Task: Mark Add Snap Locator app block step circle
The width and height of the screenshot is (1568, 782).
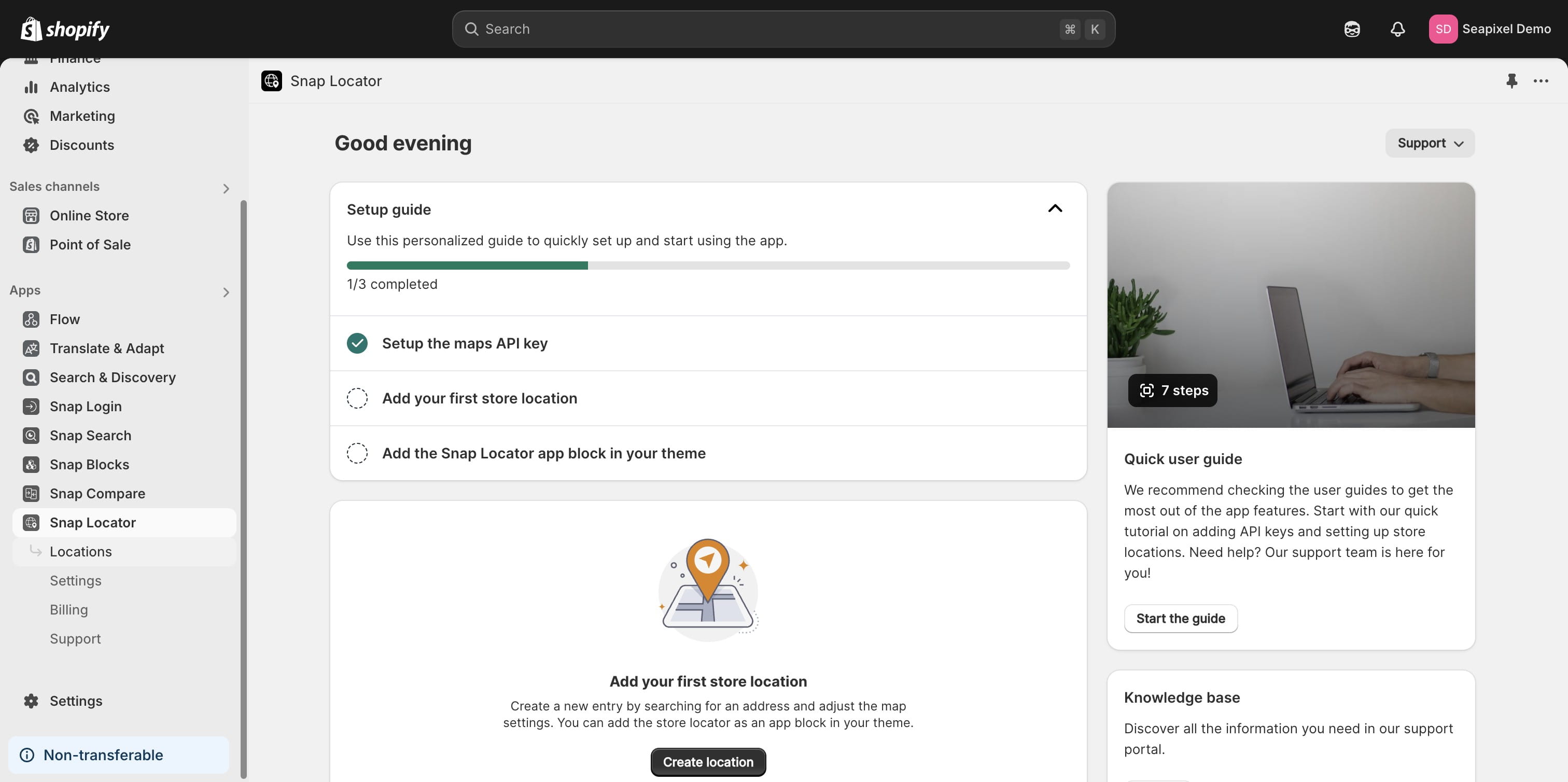Action: 357,453
